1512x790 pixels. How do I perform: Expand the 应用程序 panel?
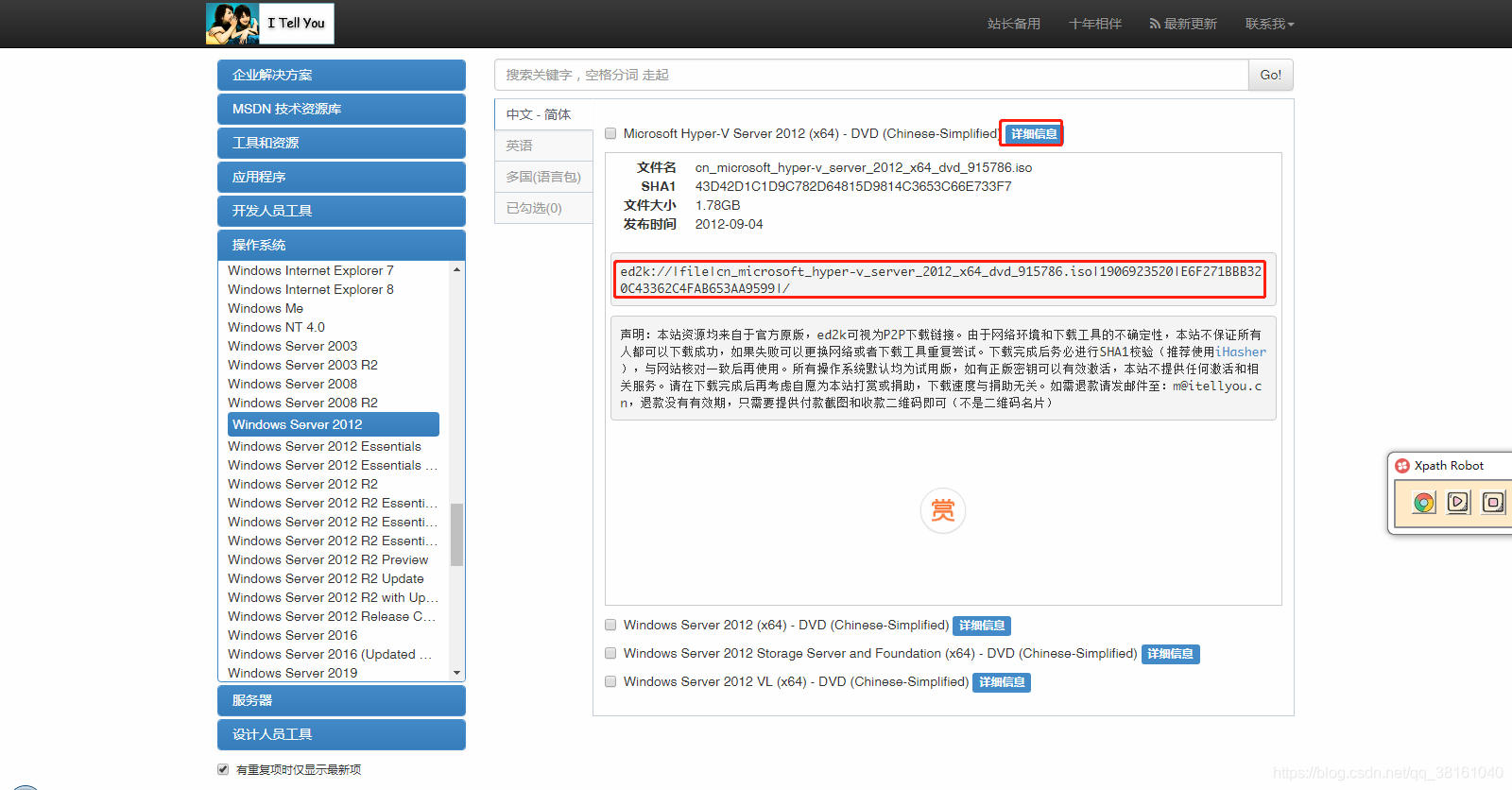341,177
